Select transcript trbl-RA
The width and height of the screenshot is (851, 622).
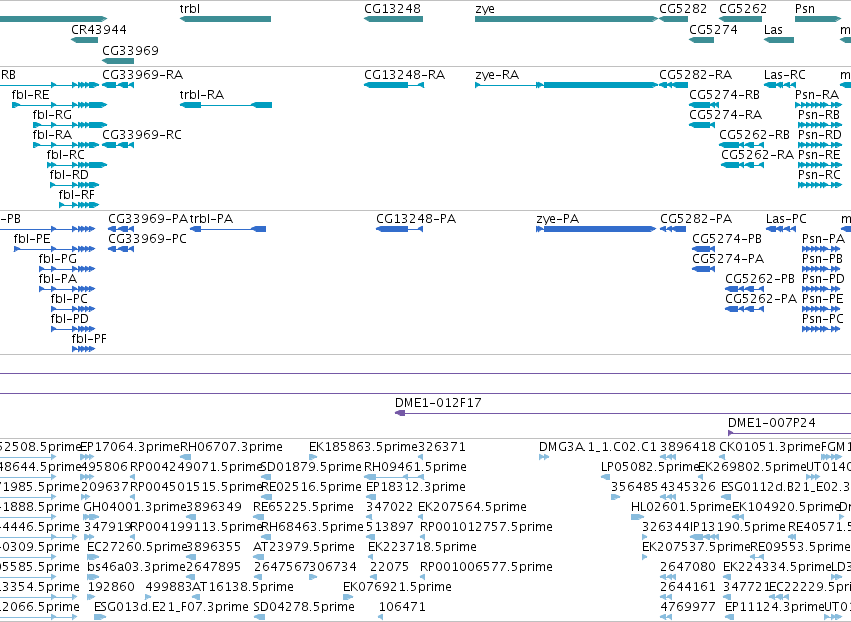(x=226, y=105)
